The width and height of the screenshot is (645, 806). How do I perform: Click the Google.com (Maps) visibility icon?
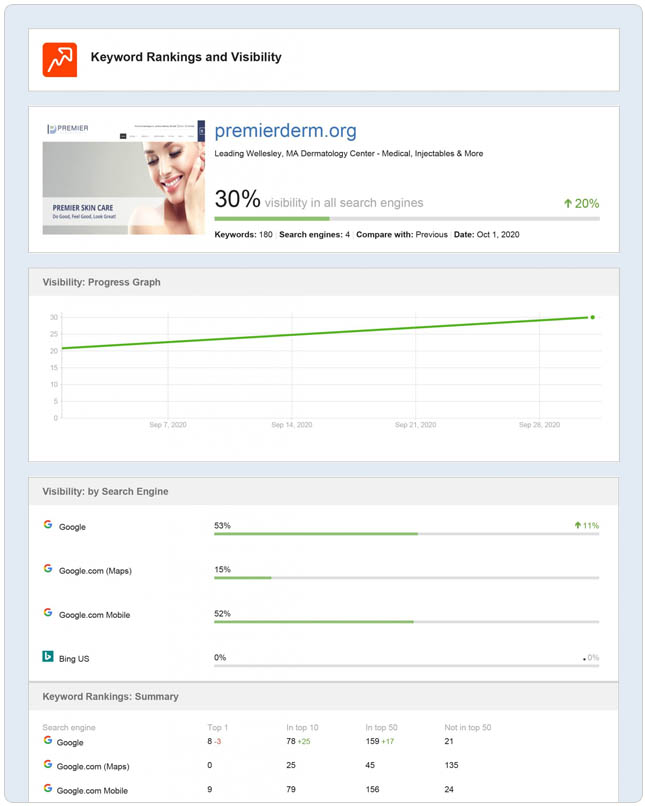(47, 569)
